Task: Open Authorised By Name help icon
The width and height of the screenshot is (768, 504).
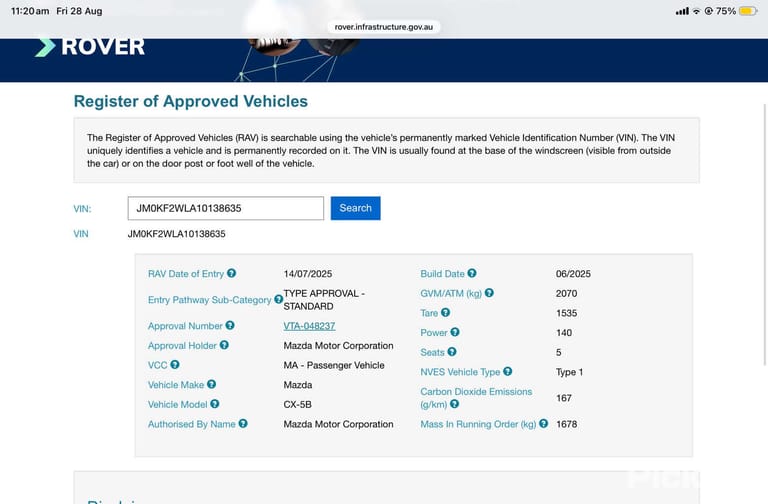Action: pyautogui.click(x=243, y=423)
